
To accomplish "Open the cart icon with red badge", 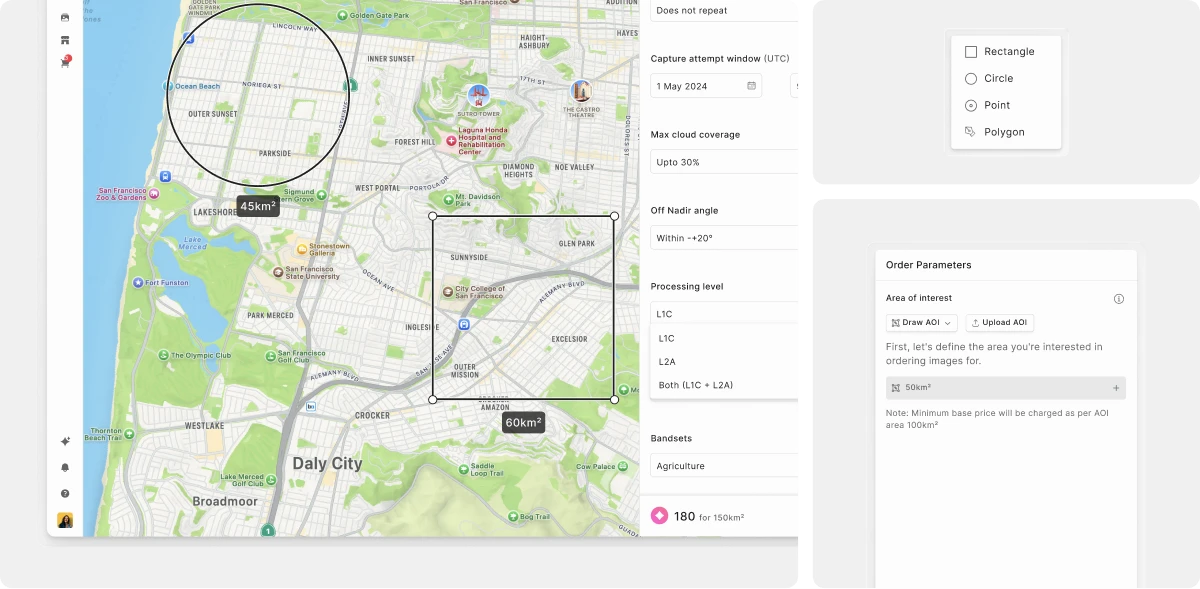I will (65, 62).
